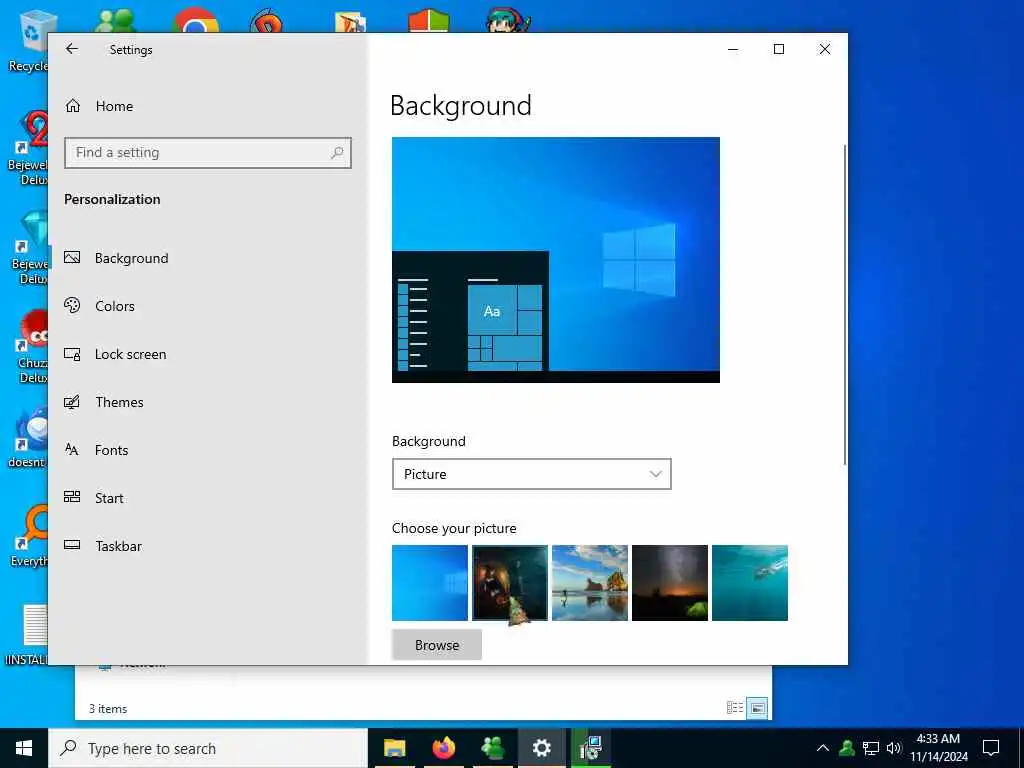Select the beach rocks wallpaper thumbnail

pos(590,583)
